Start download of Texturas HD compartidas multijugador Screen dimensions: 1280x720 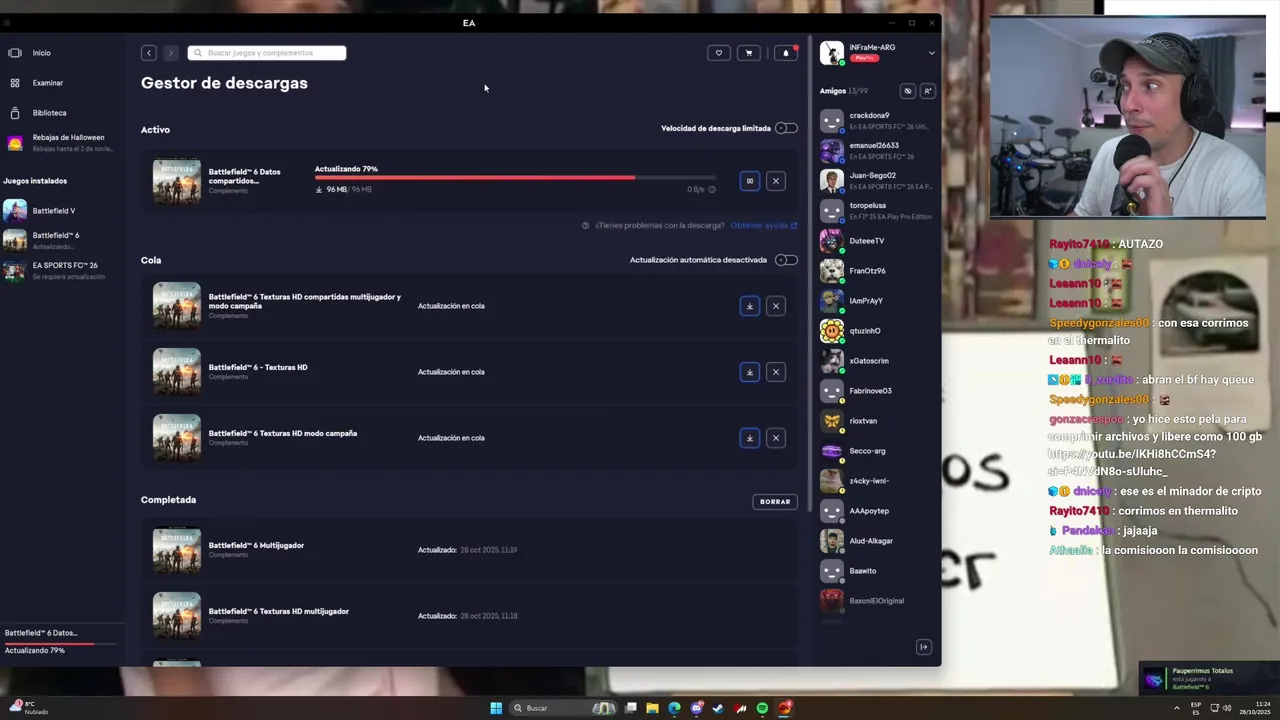(x=750, y=306)
